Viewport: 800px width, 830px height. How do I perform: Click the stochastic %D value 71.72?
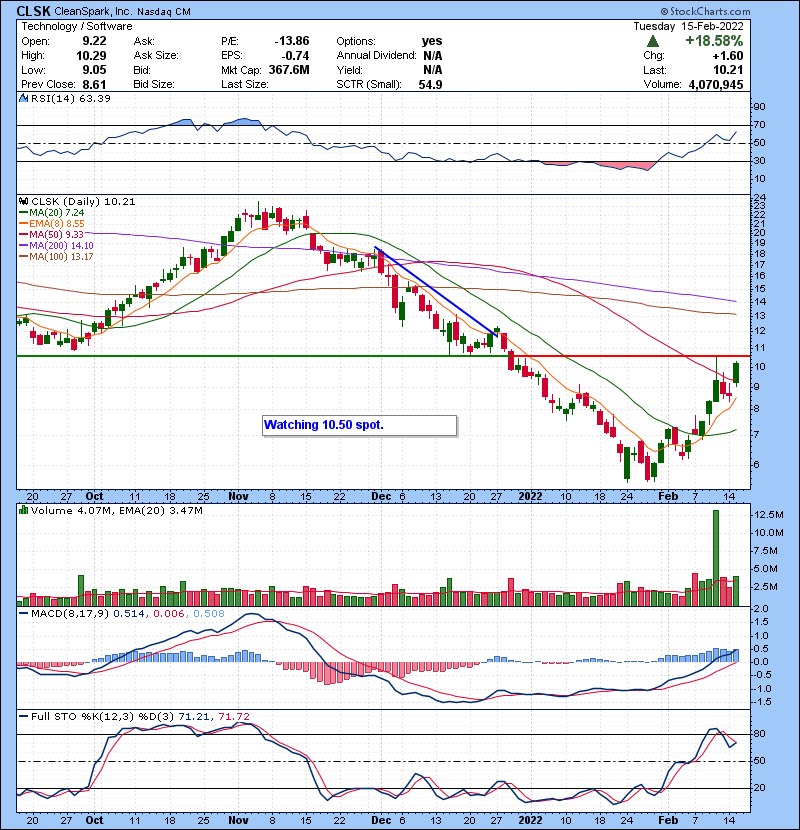pos(233,717)
